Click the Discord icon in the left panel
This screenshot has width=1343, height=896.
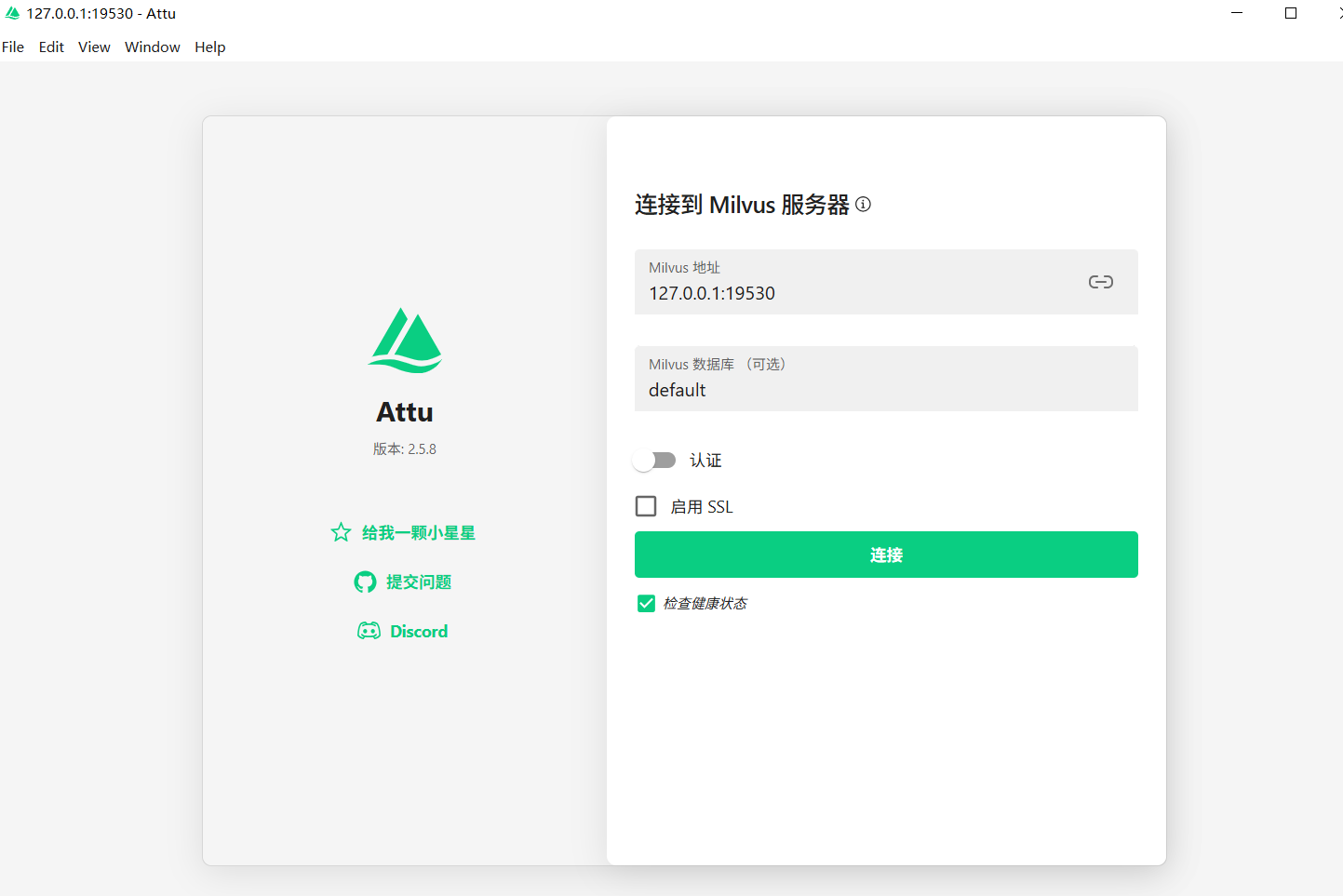click(368, 631)
